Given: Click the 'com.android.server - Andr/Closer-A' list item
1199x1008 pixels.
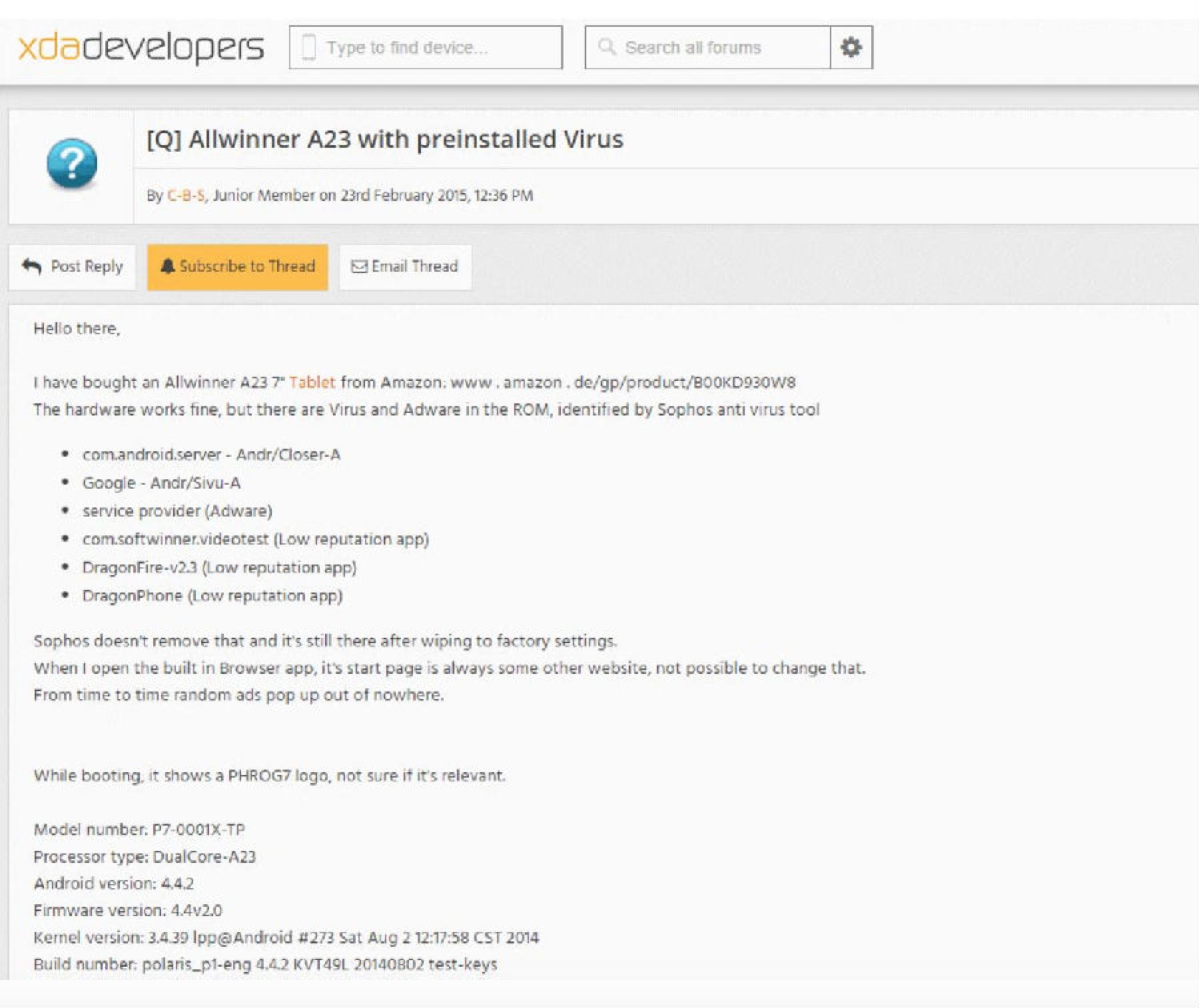Looking at the screenshot, I should [x=211, y=454].
